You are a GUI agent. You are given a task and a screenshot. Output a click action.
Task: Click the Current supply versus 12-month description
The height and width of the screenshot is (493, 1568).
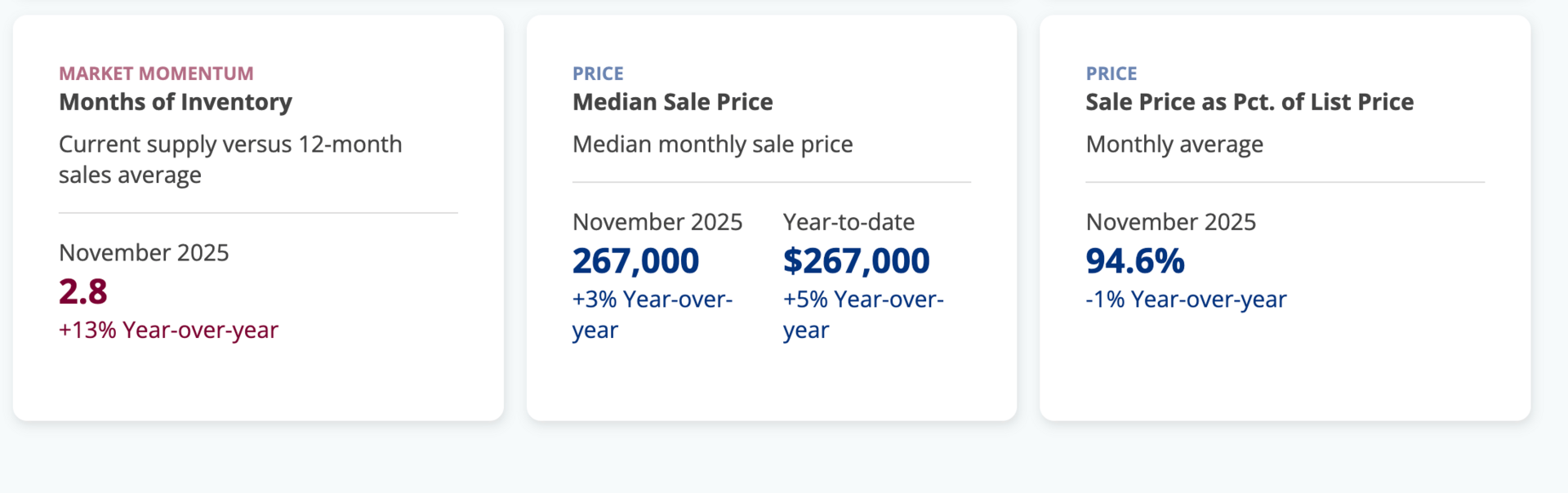click(230, 159)
